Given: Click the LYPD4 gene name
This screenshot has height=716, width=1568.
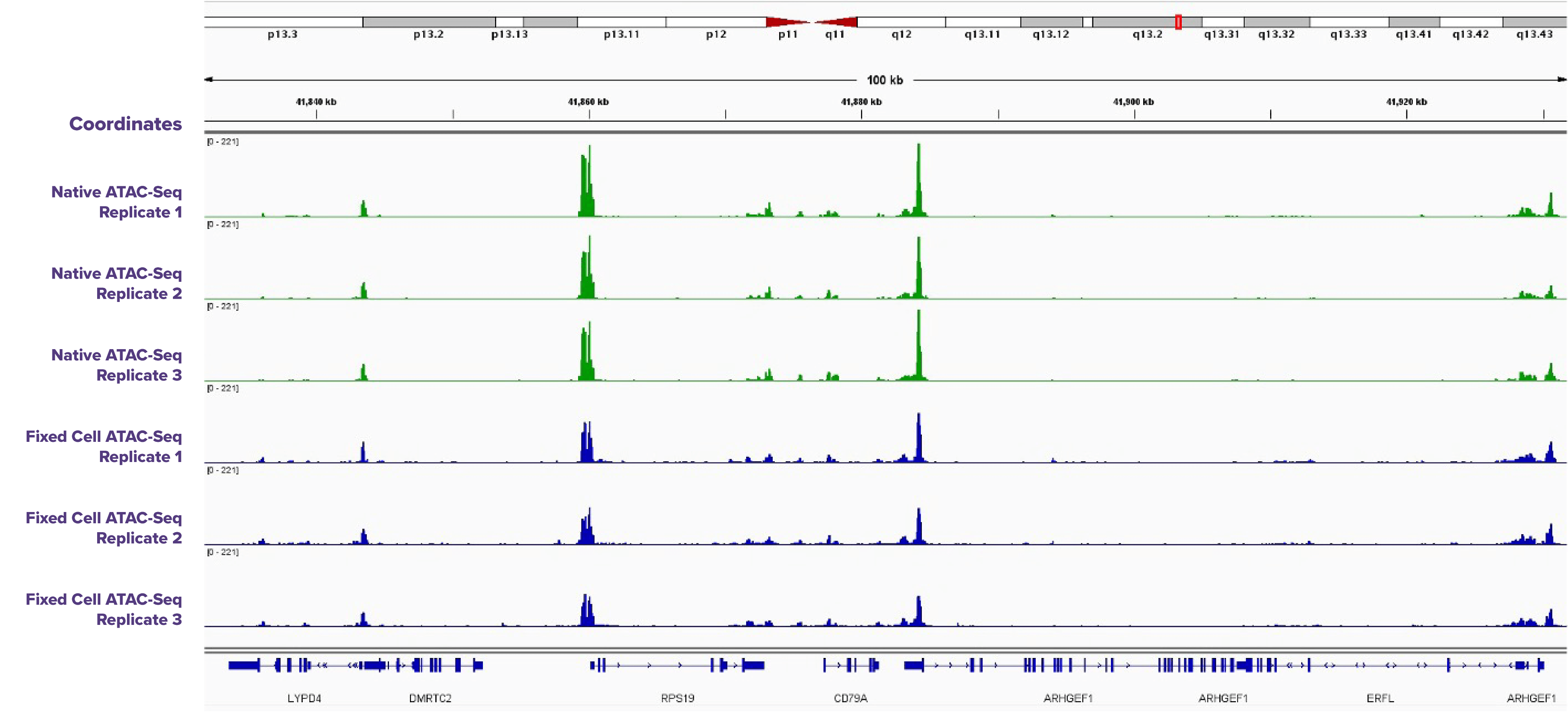Looking at the screenshot, I should (304, 698).
